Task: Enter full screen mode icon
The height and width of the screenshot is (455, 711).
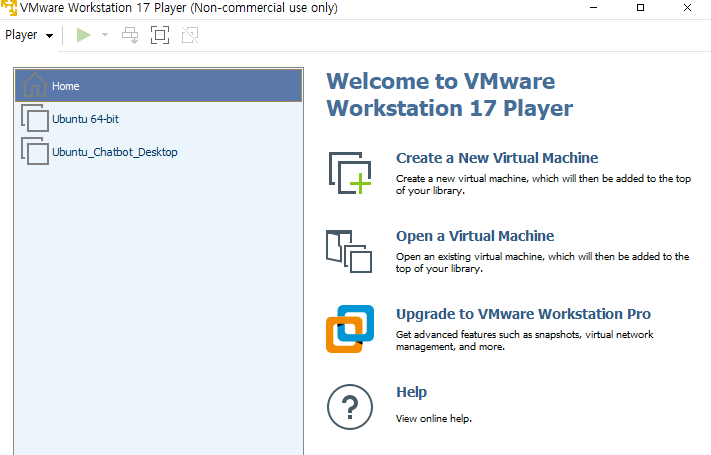Action: (x=160, y=35)
